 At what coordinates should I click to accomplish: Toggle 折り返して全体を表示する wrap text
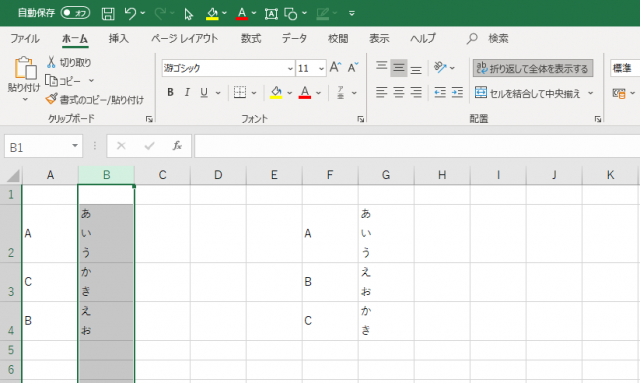click(533, 68)
